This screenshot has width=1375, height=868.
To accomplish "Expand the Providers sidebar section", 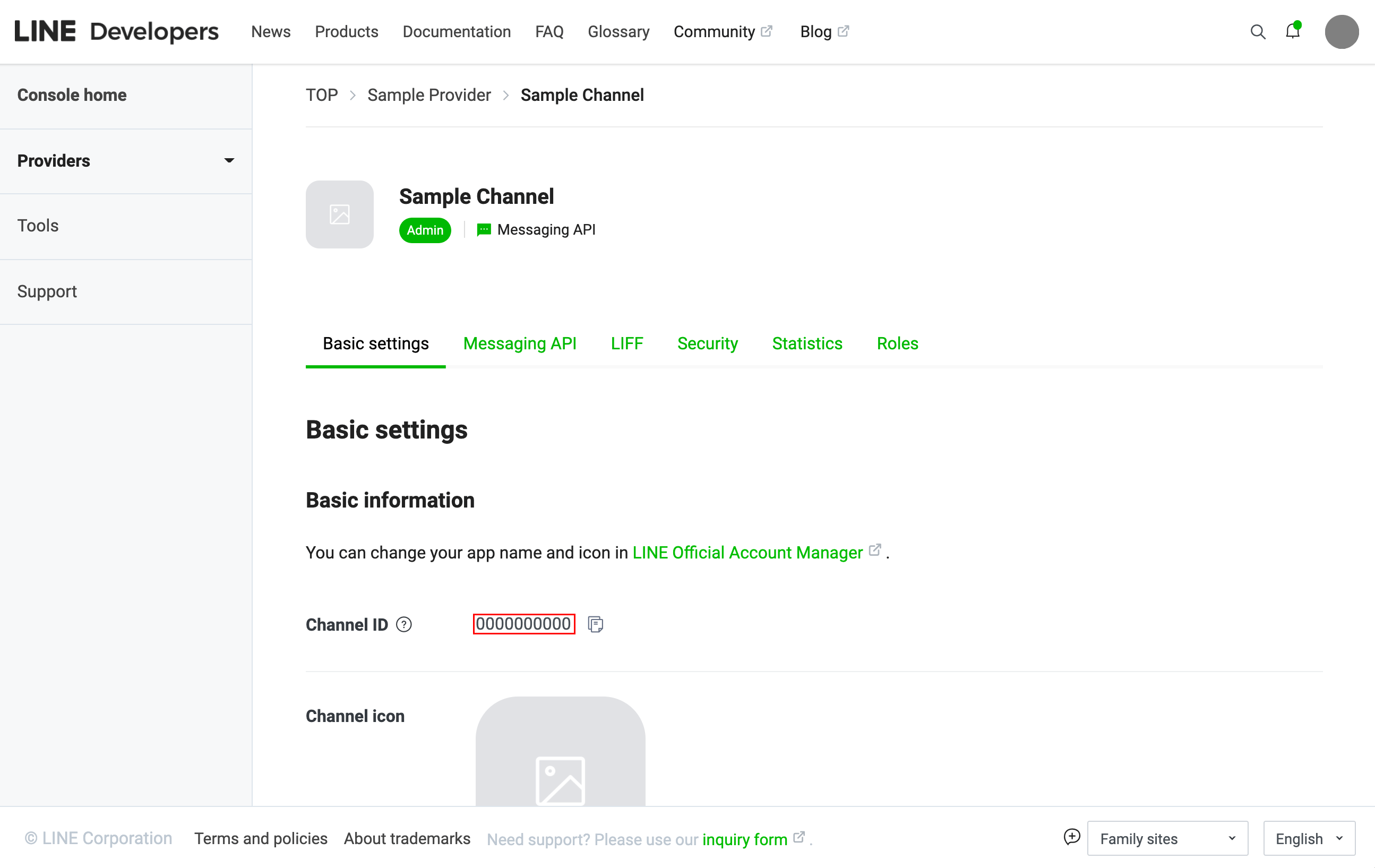I will (126, 161).
